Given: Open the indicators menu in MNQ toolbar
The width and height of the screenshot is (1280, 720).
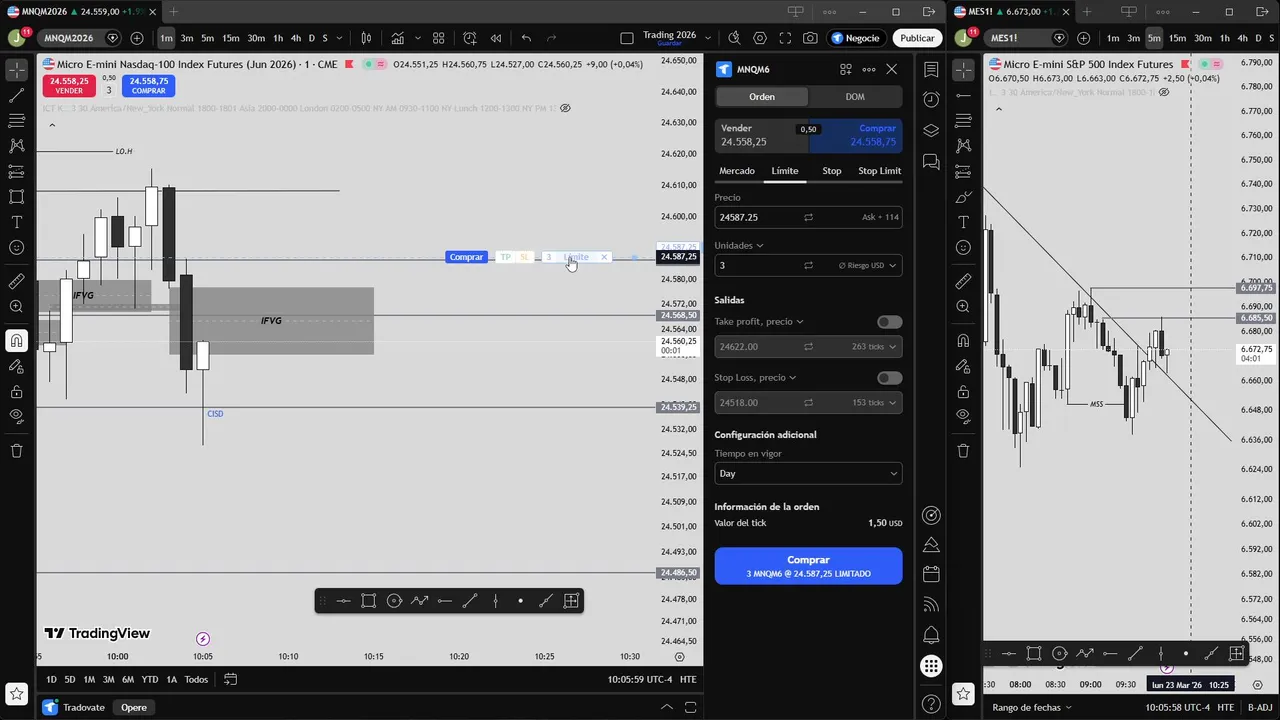Looking at the screenshot, I should 399,38.
